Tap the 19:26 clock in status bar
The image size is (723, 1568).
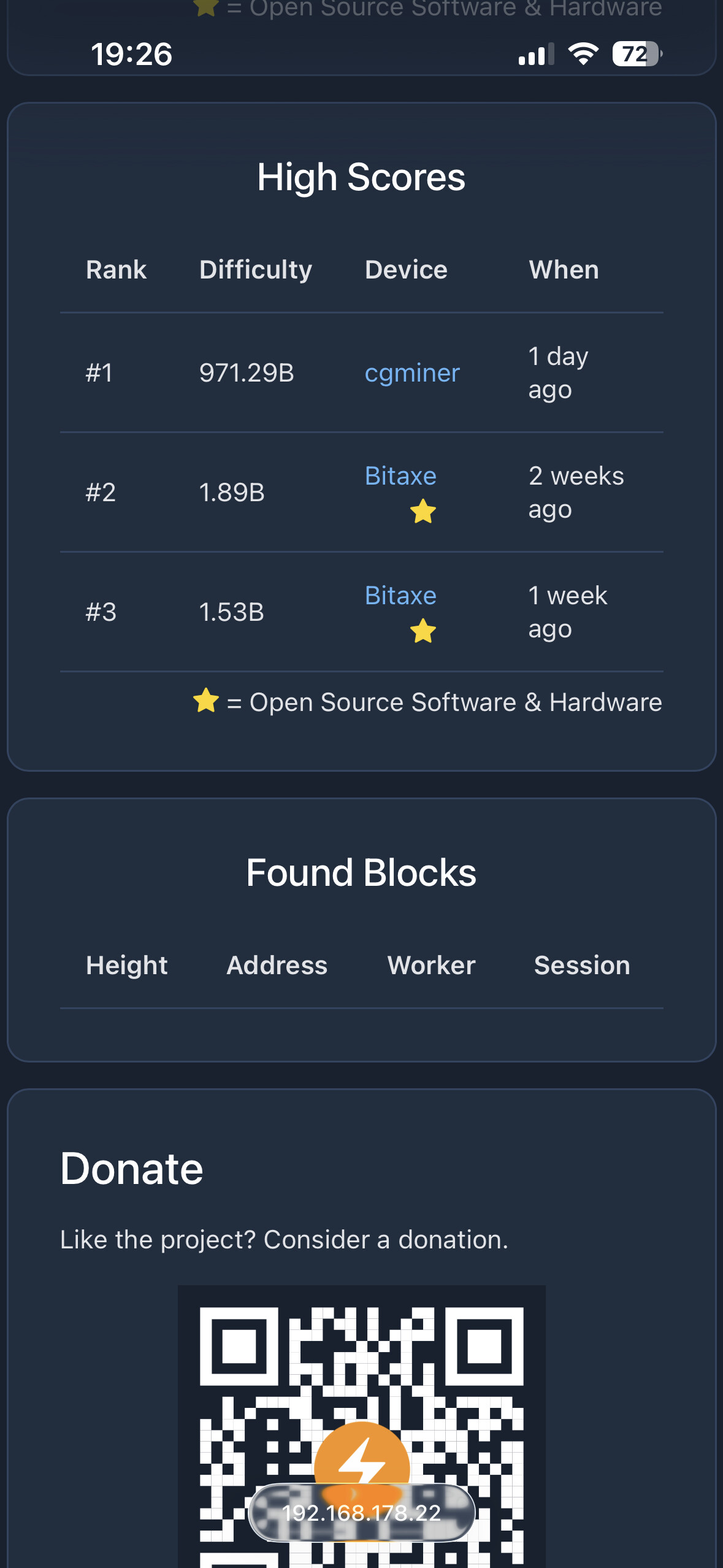pos(132,54)
